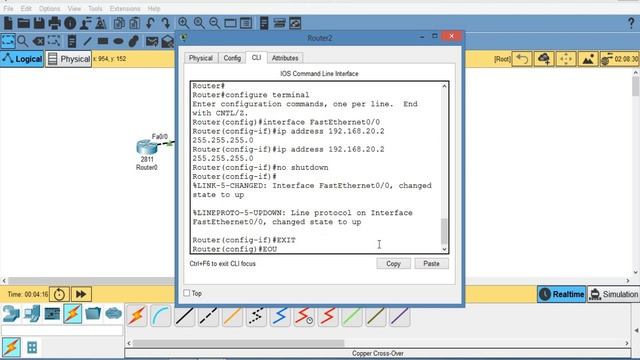
Task: Click the New Cluster cloud icon
Action: pyautogui.click(x=544, y=59)
